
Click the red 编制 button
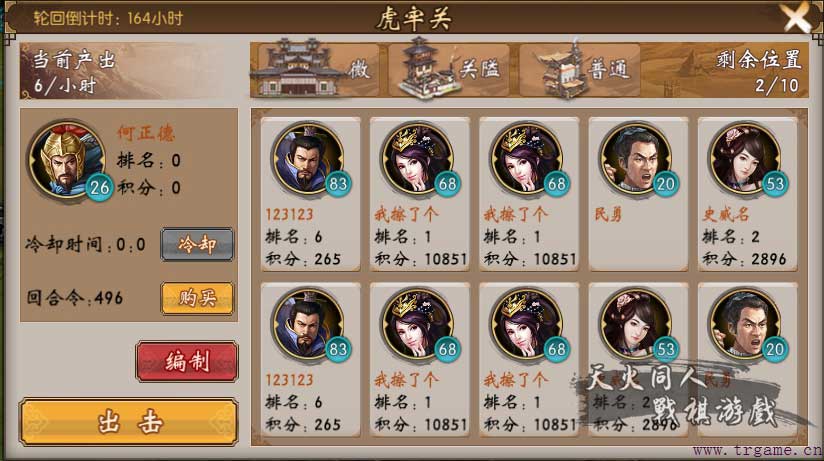click(187, 361)
